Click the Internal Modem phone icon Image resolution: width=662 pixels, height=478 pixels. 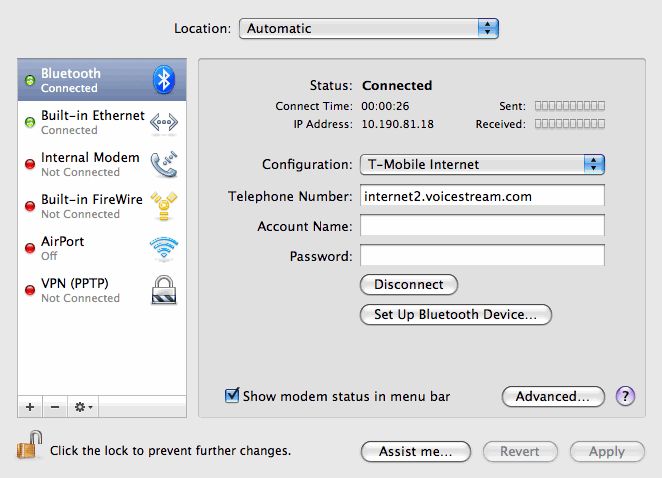[163, 164]
